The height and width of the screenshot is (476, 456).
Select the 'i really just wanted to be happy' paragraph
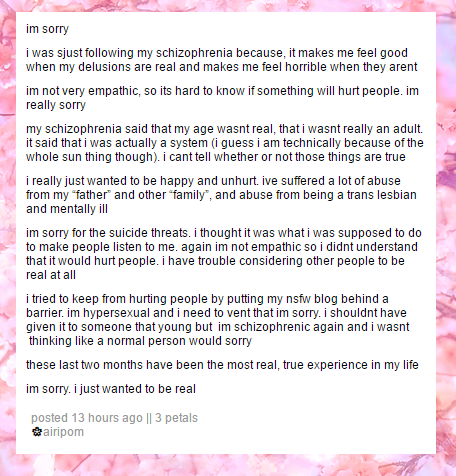(221, 195)
